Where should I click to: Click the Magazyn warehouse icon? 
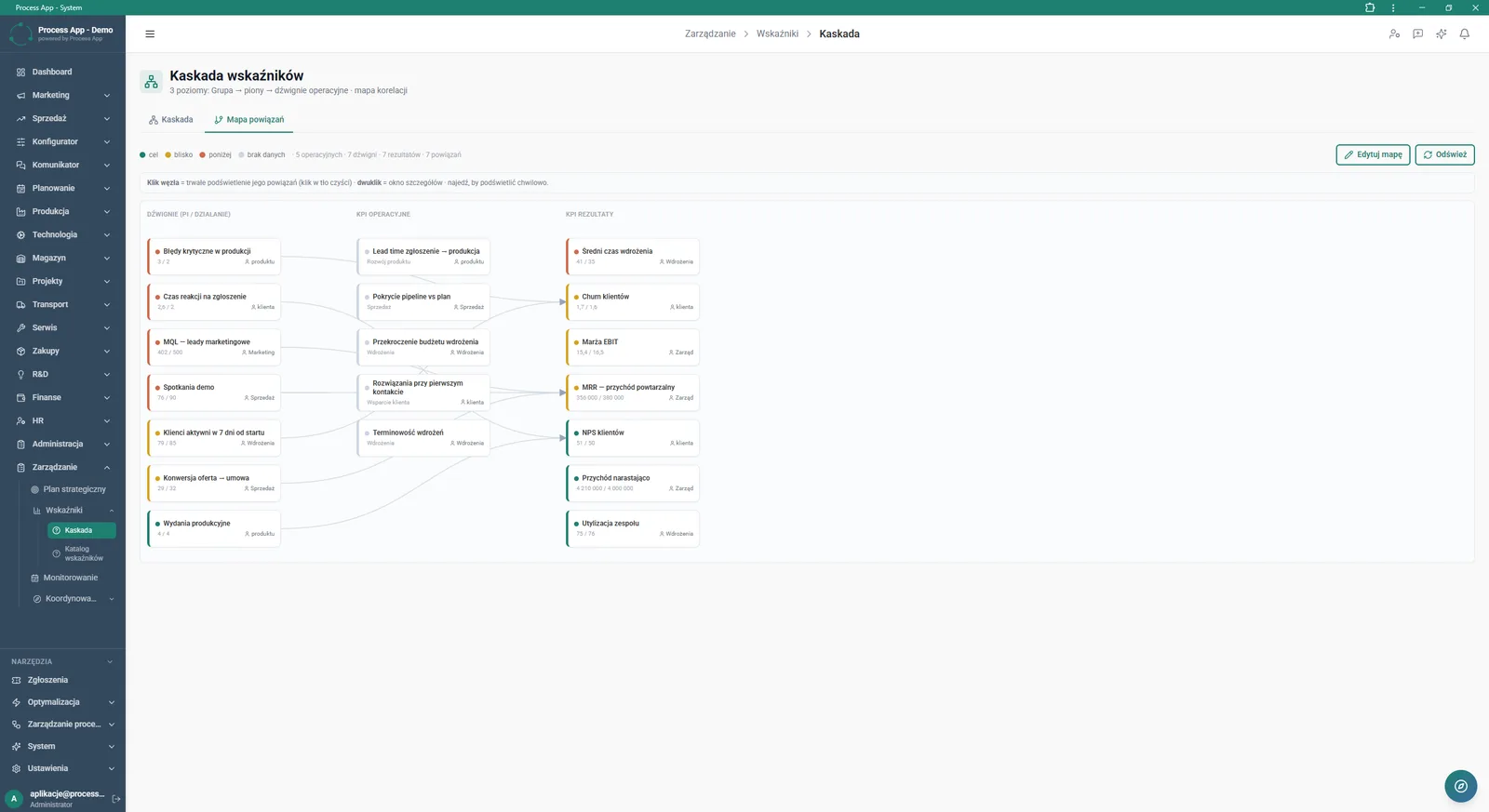point(20,258)
